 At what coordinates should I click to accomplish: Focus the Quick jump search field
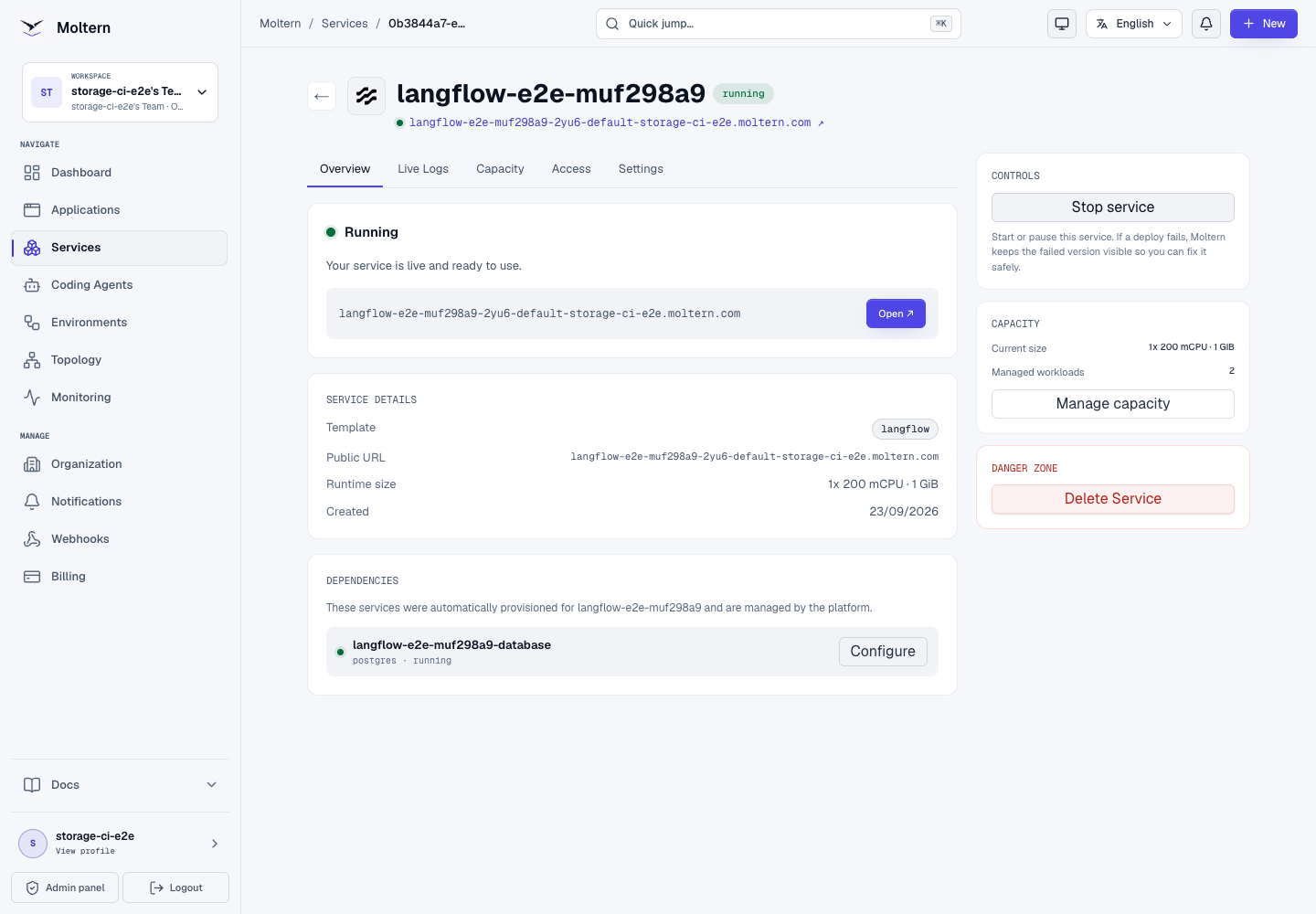point(779,24)
